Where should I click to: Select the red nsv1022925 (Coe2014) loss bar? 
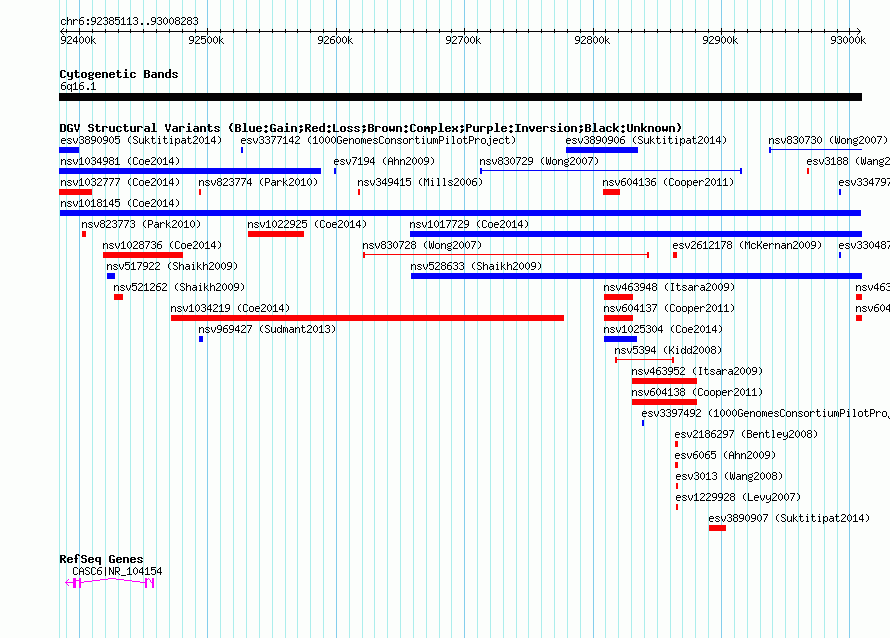click(x=276, y=234)
